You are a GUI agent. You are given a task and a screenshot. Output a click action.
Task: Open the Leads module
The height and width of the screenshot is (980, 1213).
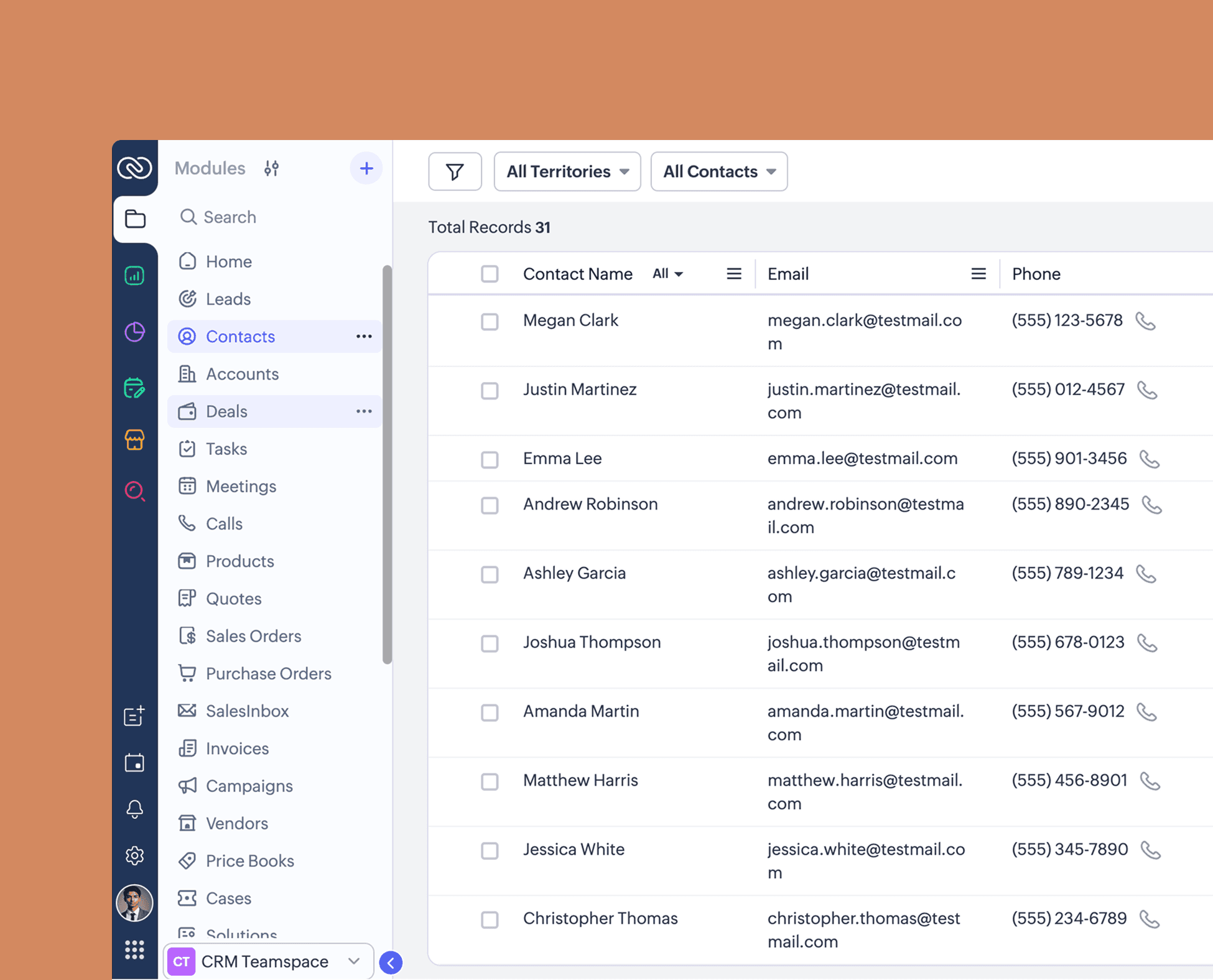228,299
